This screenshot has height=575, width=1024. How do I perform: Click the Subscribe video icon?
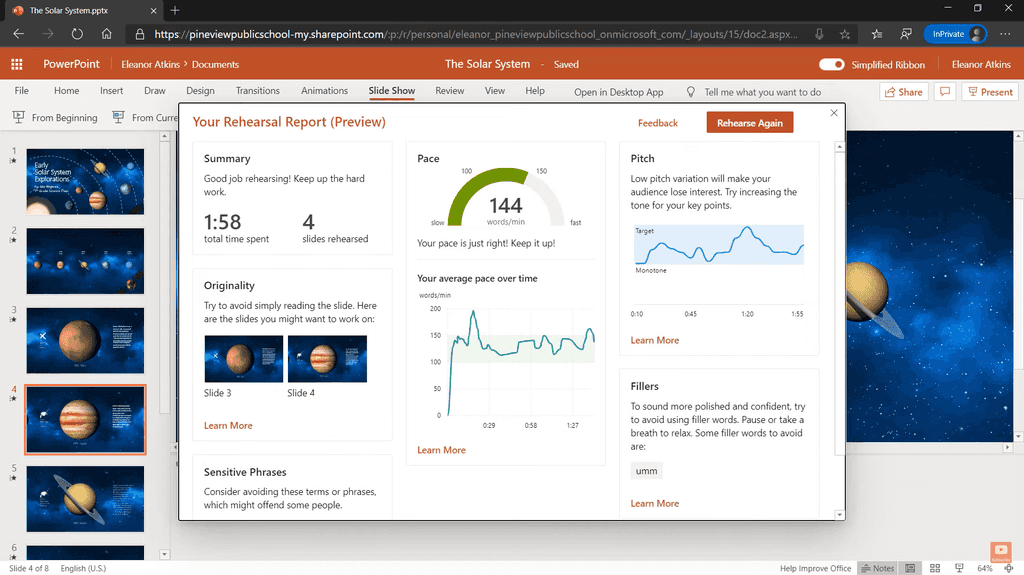point(1000,551)
